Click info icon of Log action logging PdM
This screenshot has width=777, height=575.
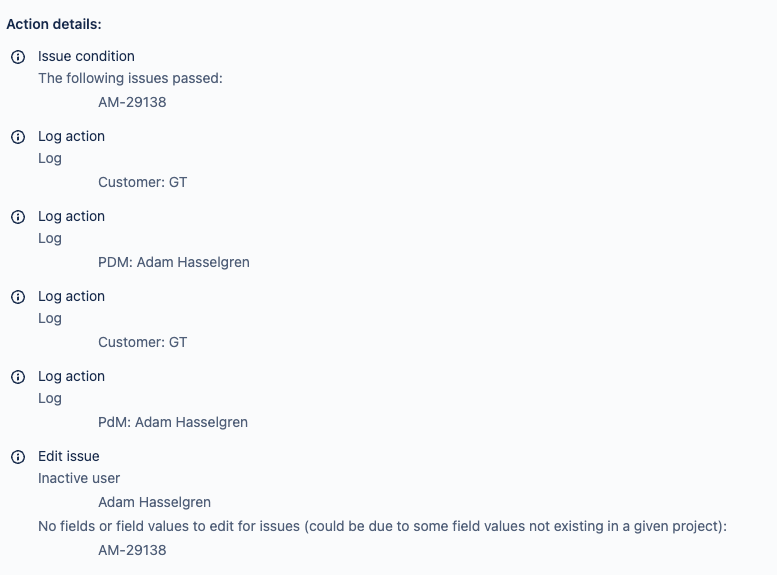pyautogui.click(x=18, y=377)
